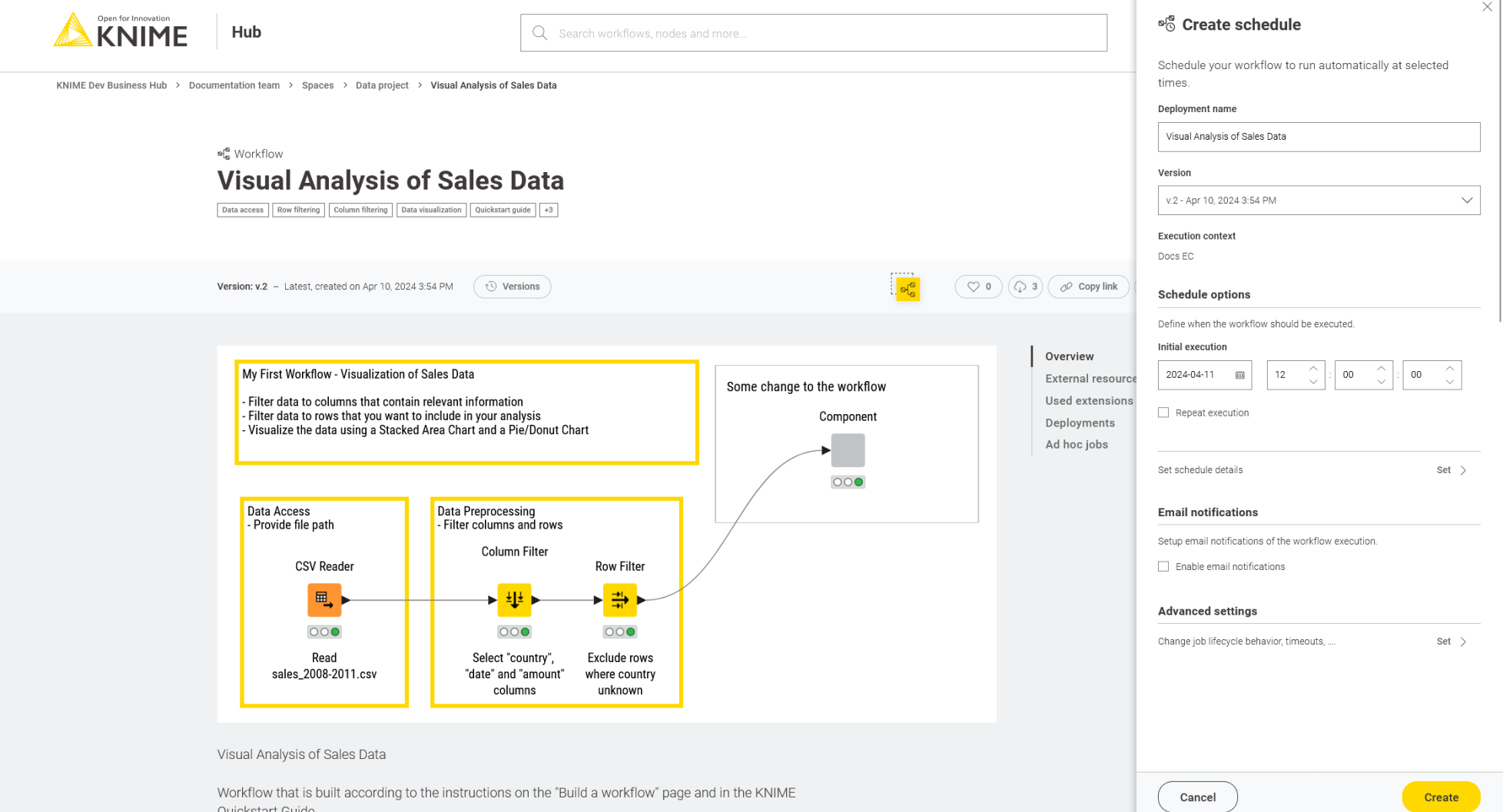Image resolution: width=1503 pixels, height=812 pixels.
Task: Cancel the schedule creation
Action: click(1197, 797)
